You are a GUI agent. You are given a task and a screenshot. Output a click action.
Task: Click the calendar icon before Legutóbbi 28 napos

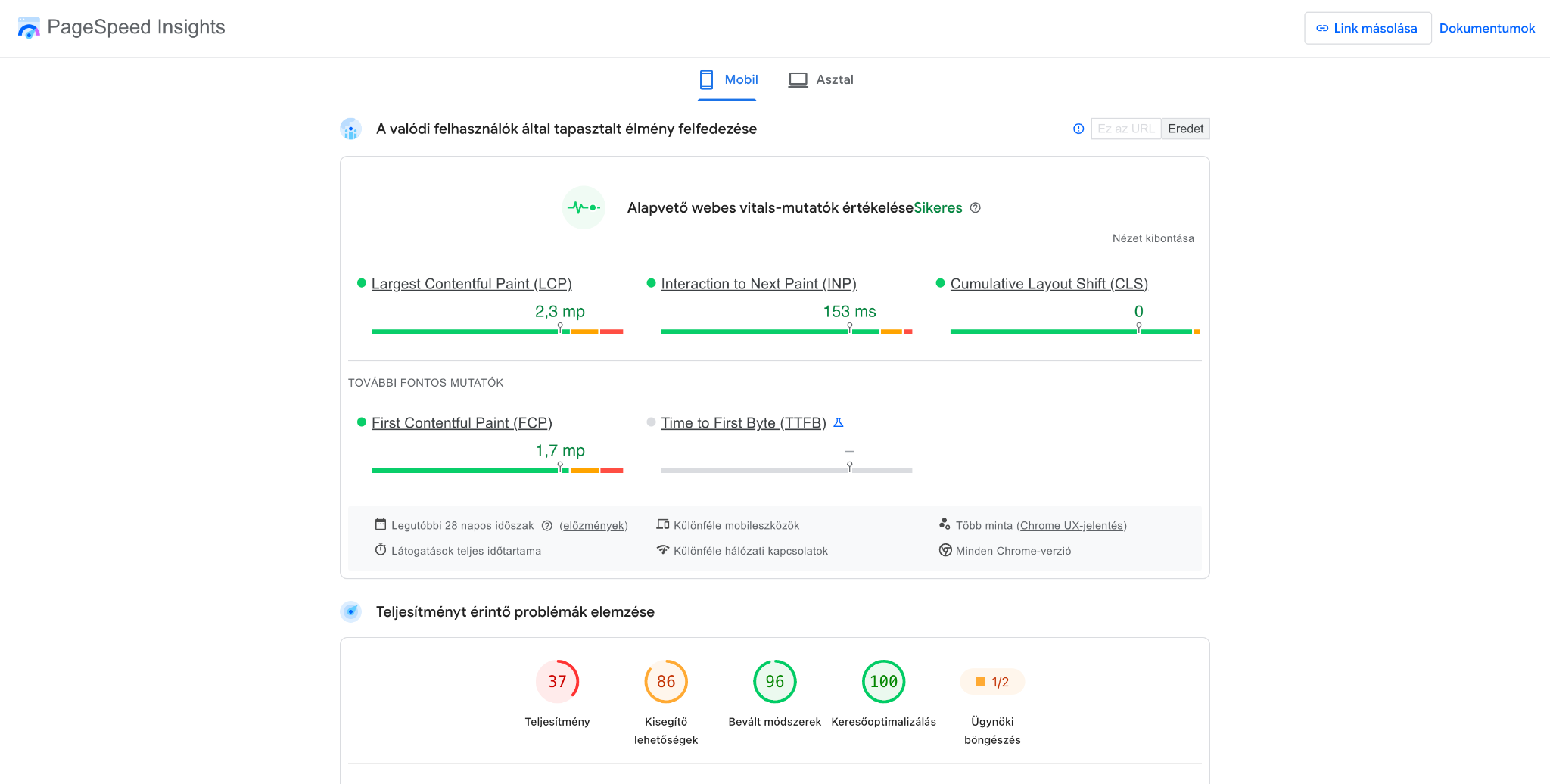click(381, 524)
